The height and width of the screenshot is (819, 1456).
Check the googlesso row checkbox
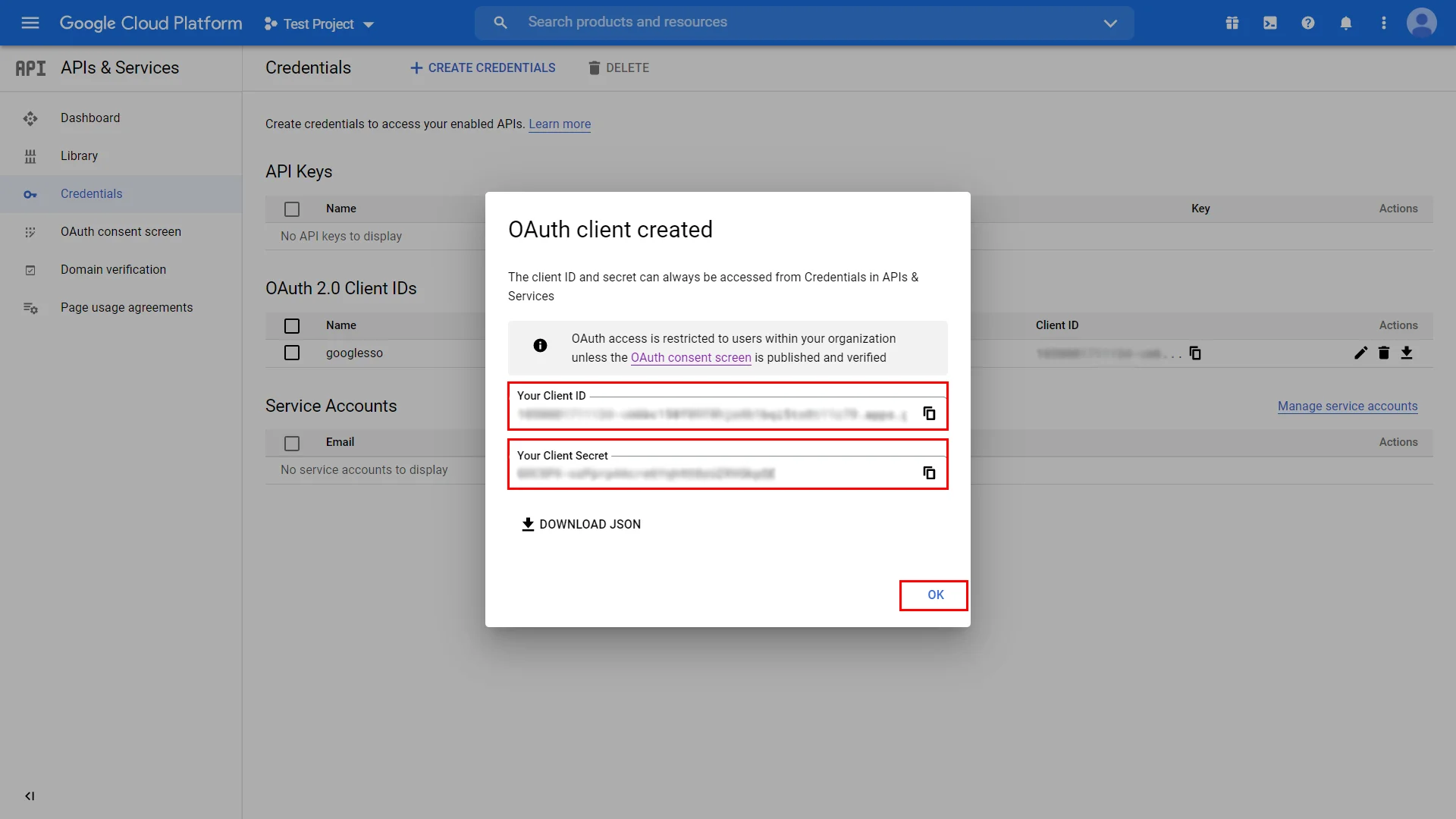292,353
